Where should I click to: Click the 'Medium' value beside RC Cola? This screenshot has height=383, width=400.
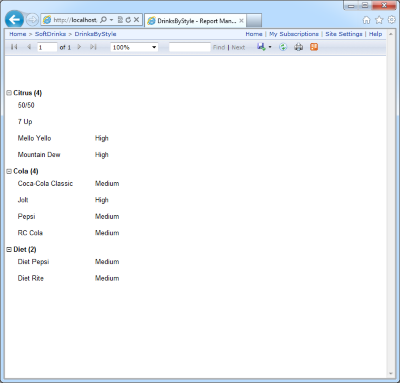[x=107, y=233]
